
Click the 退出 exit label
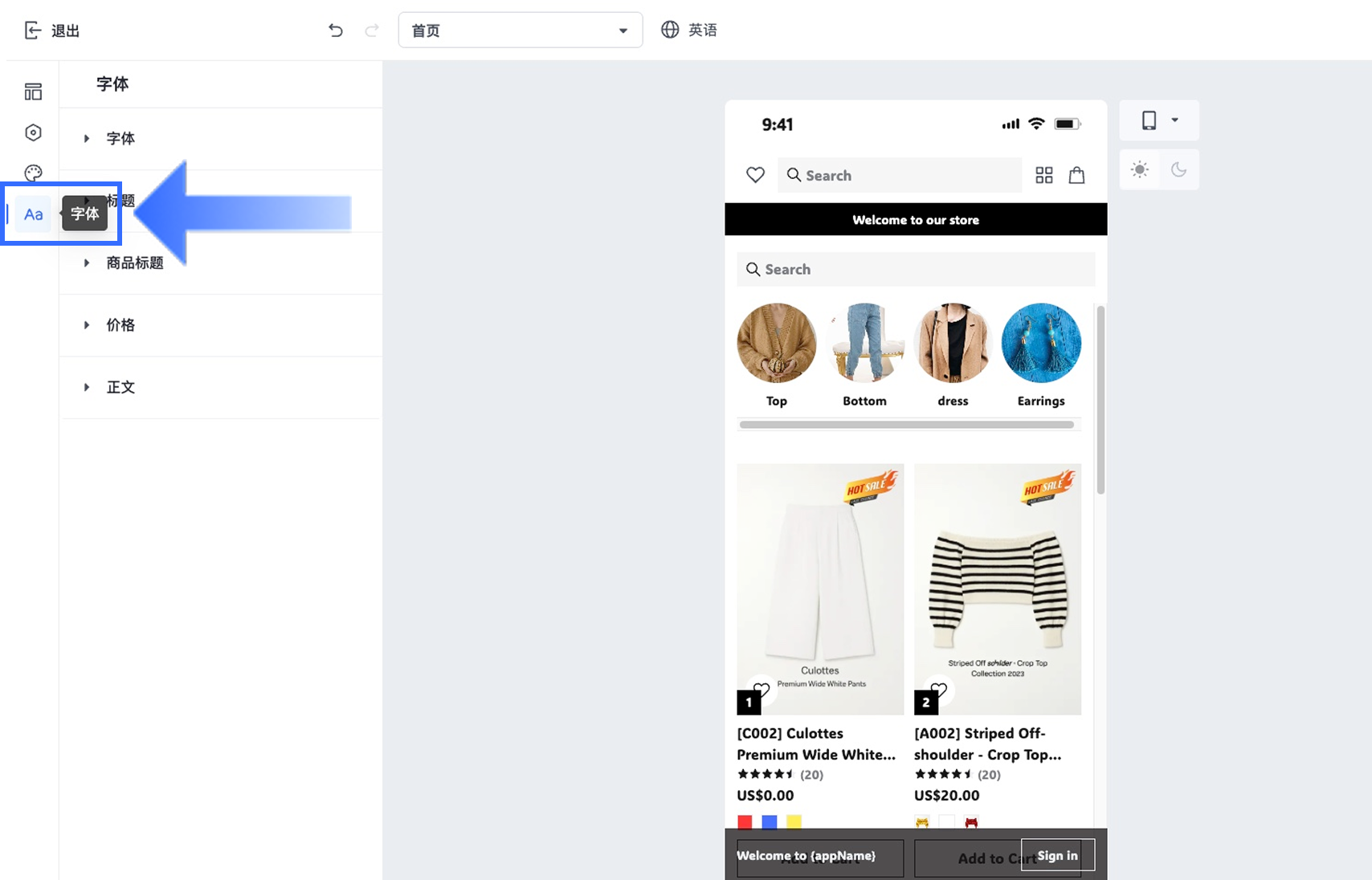65,31
